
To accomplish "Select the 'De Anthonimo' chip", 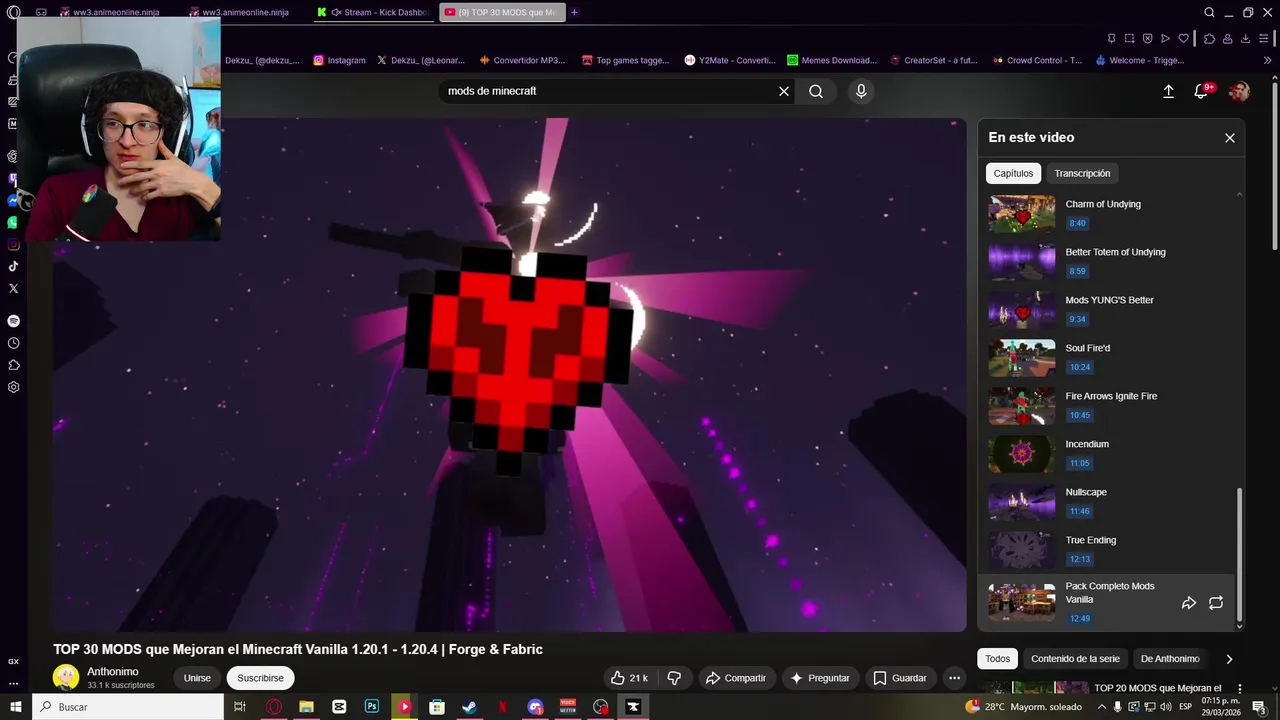I will pyautogui.click(x=1170, y=659).
